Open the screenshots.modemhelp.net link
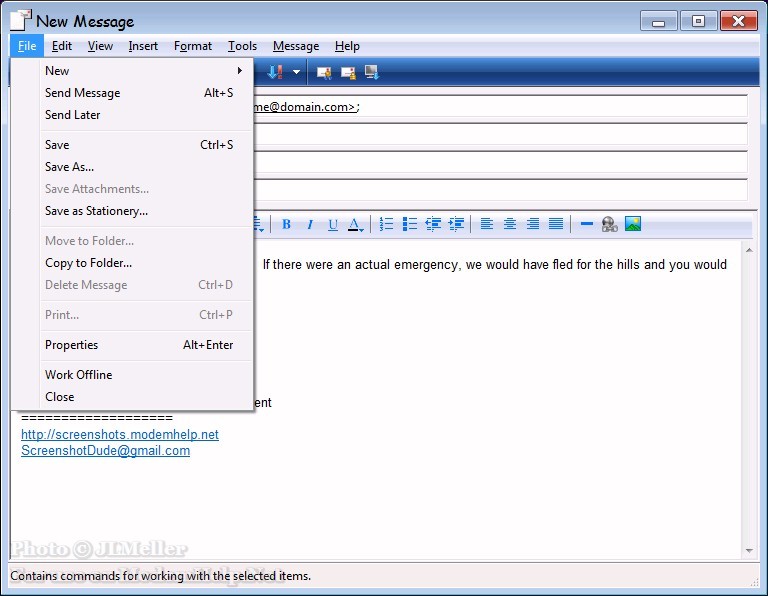The width and height of the screenshot is (768, 596). pos(120,435)
